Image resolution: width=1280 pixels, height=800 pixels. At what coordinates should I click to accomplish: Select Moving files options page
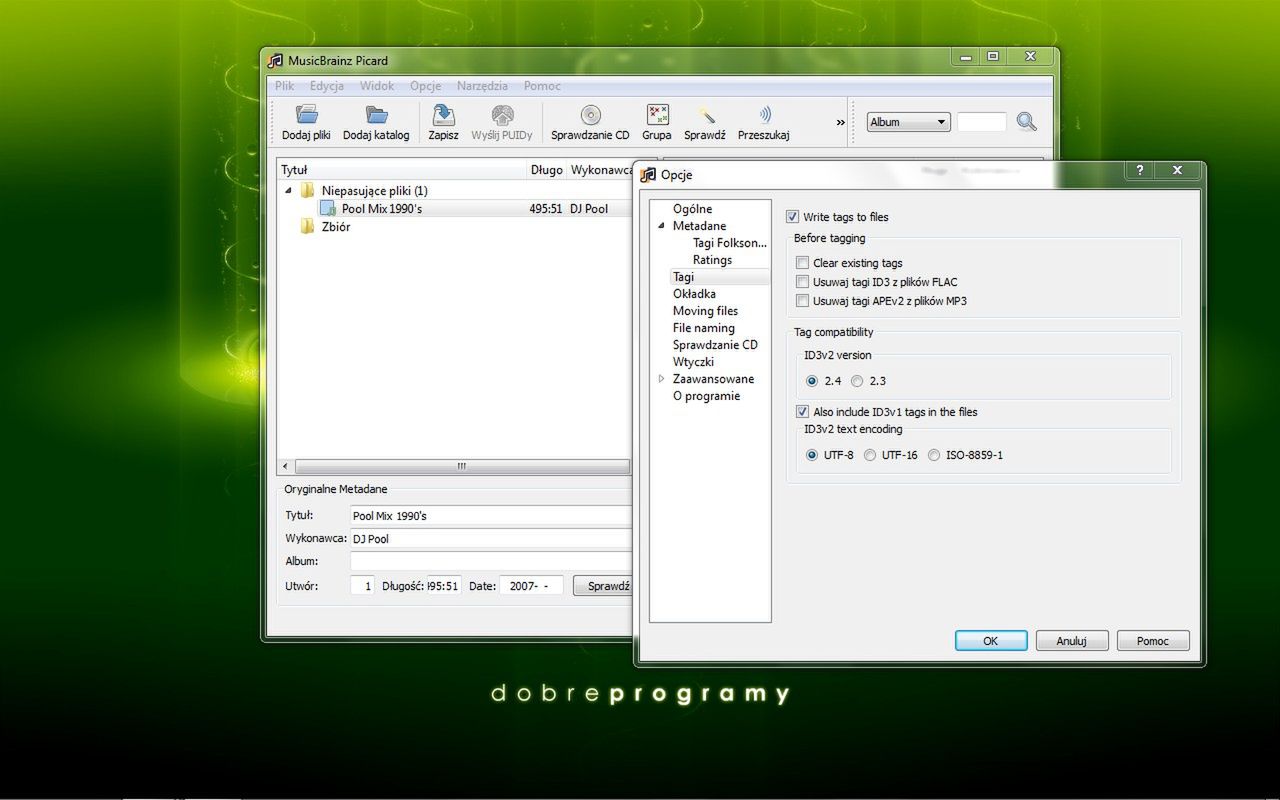pos(705,311)
